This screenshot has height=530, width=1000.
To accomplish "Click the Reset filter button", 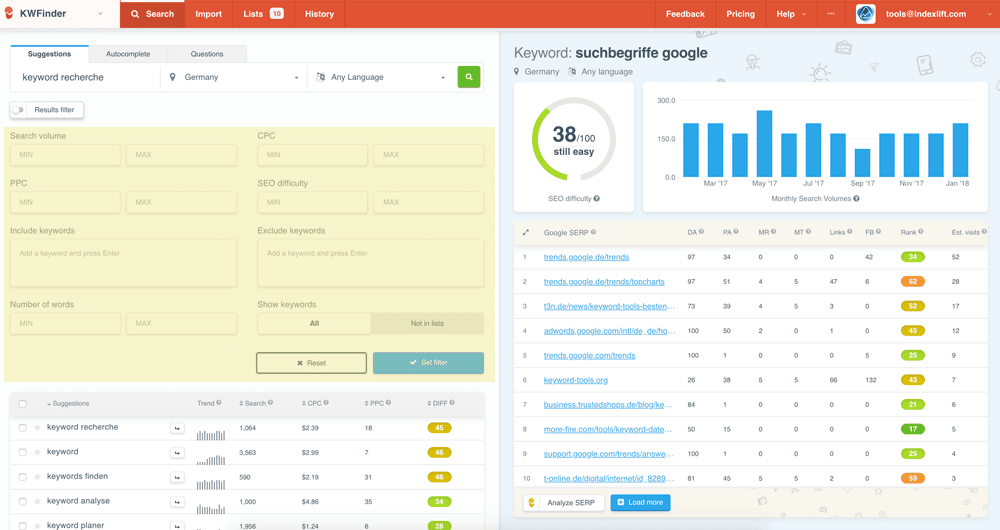I will [311, 363].
